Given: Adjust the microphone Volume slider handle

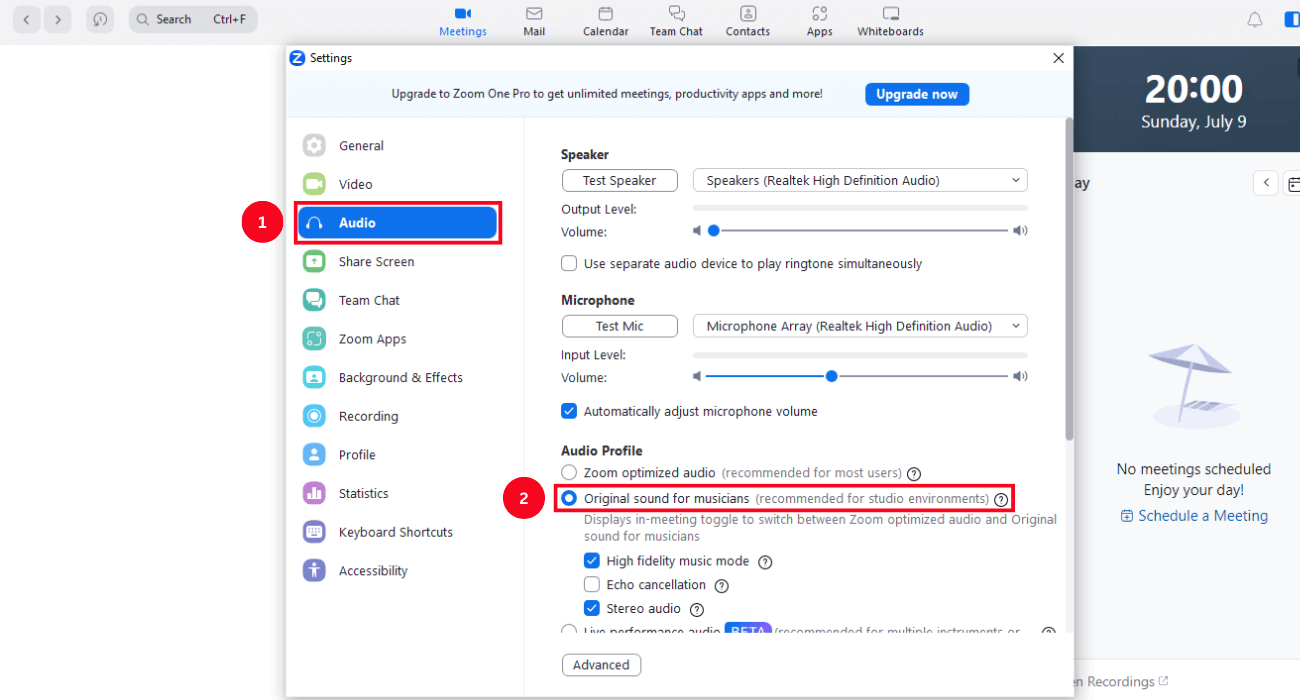Looking at the screenshot, I should (831, 376).
